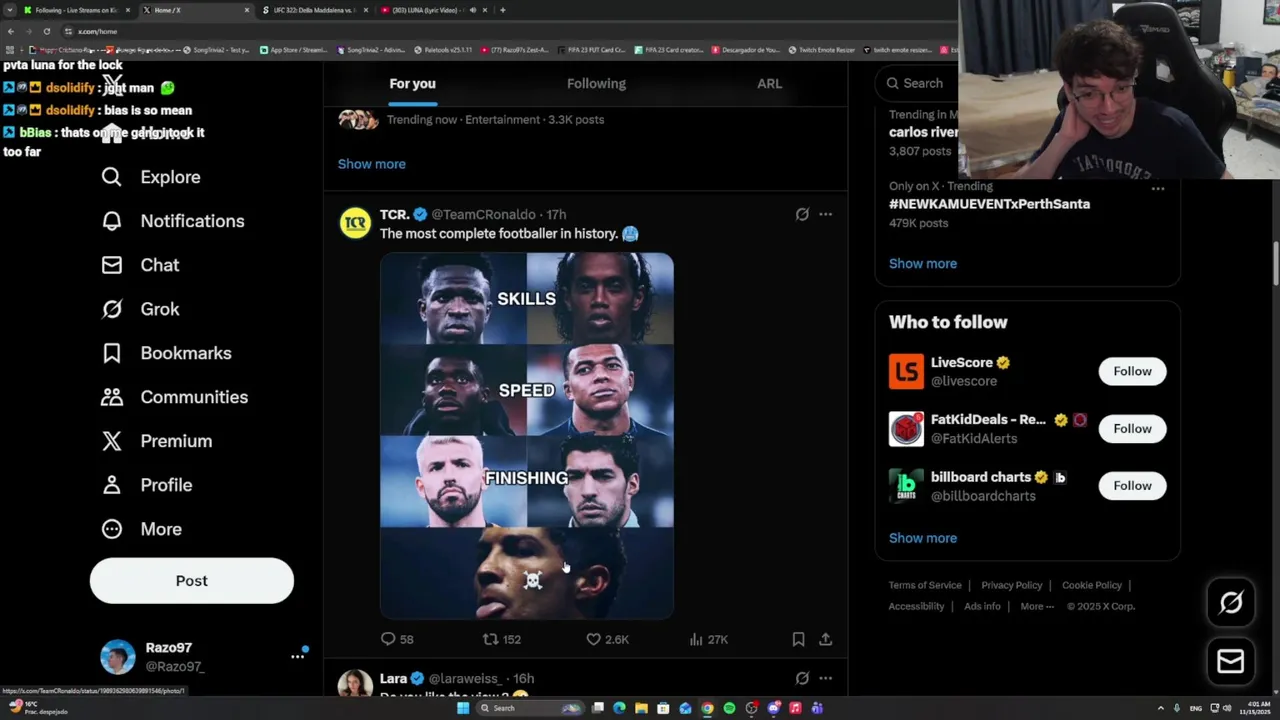This screenshot has height=720, width=1280.
Task: Open Cookie Policy link
Action: point(1092,585)
